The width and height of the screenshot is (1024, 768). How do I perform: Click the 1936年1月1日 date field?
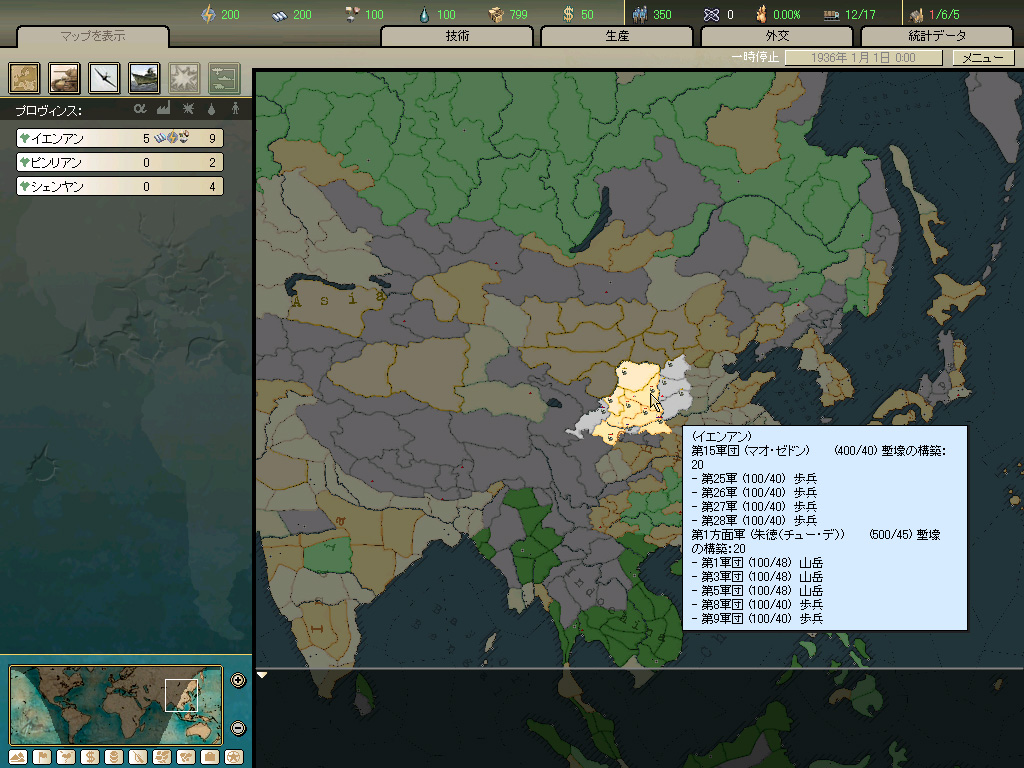point(863,57)
